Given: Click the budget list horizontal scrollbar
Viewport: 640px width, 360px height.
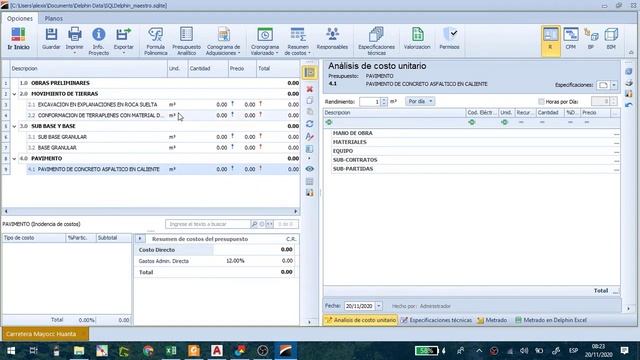Looking at the screenshot, I should pyautogui.click(x=151, y=211).
